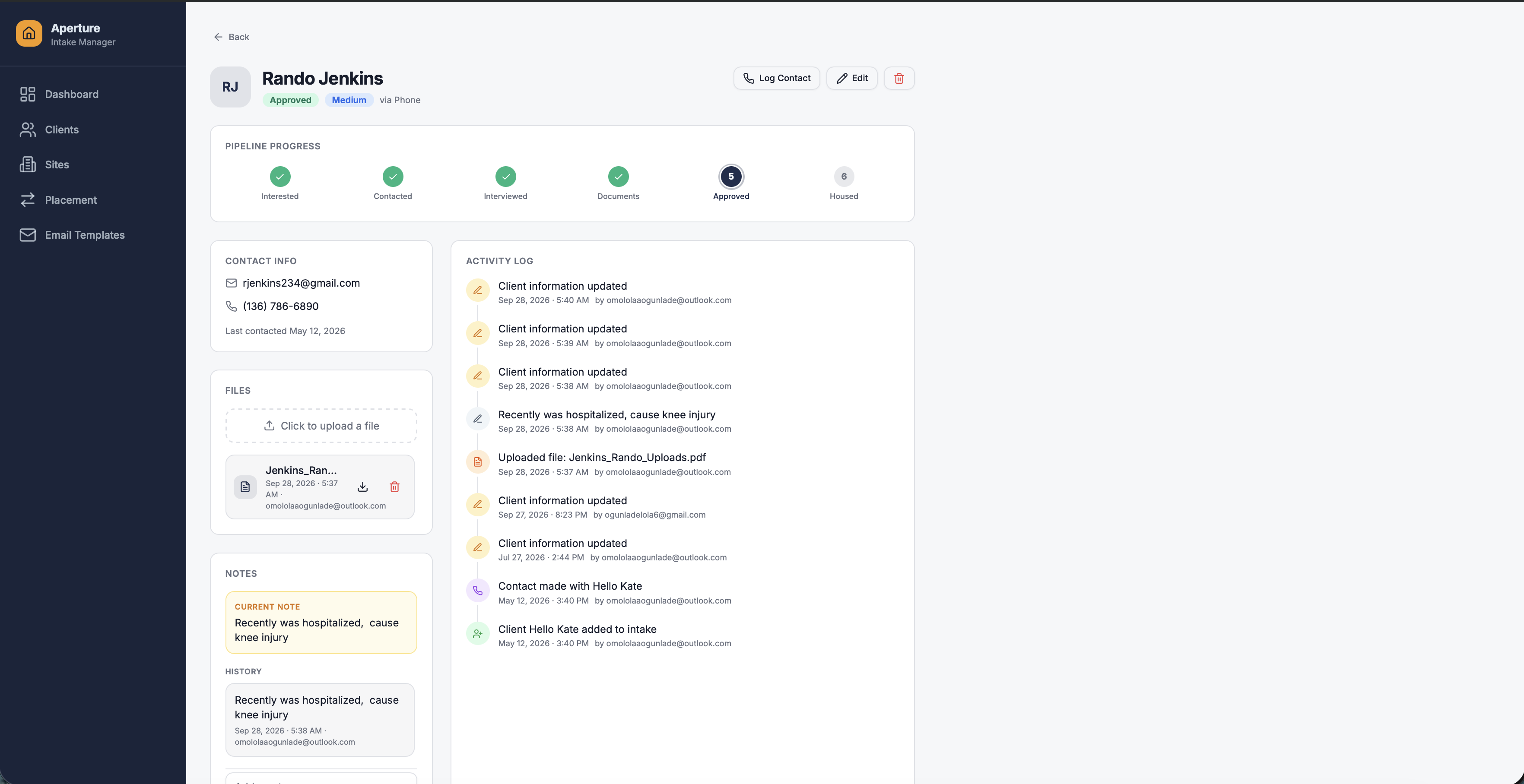Image resolution: width=1524 pixels, height=784 pixels.
Task: Click to upload a file area
Action: pyautogui.click(x=321, y=426)
